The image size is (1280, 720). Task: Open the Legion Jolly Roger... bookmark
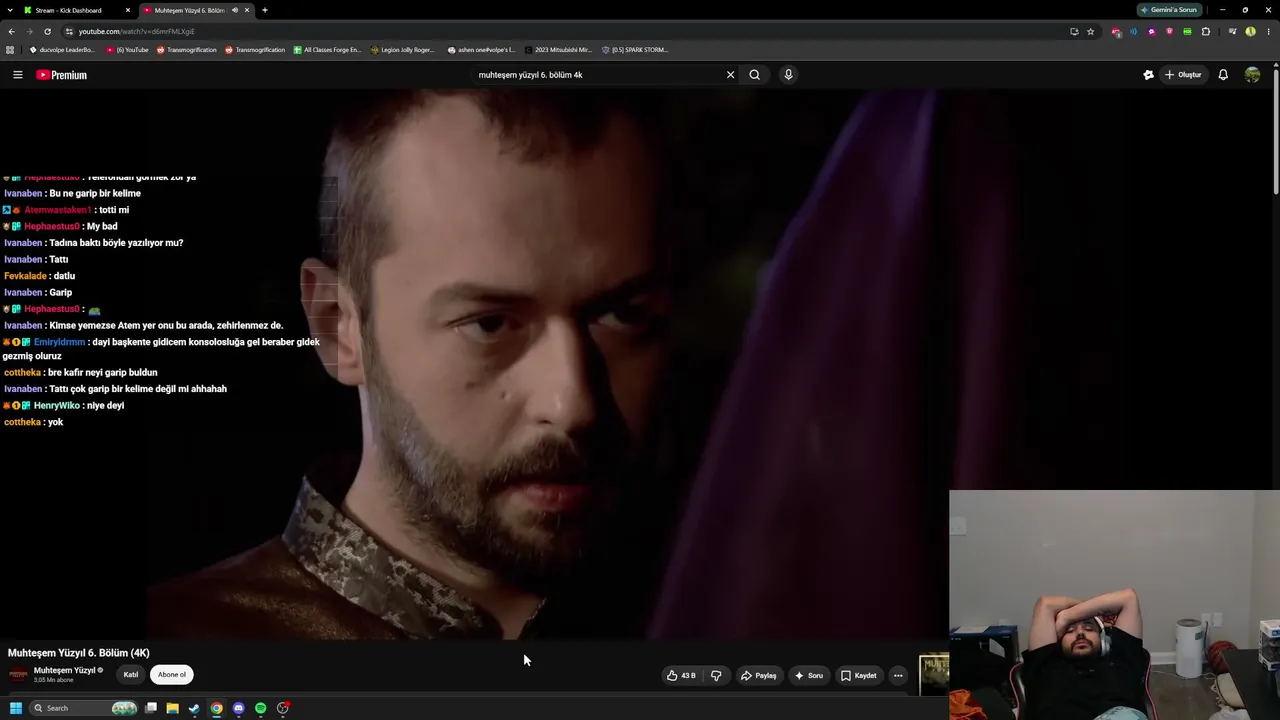(403, 50)
